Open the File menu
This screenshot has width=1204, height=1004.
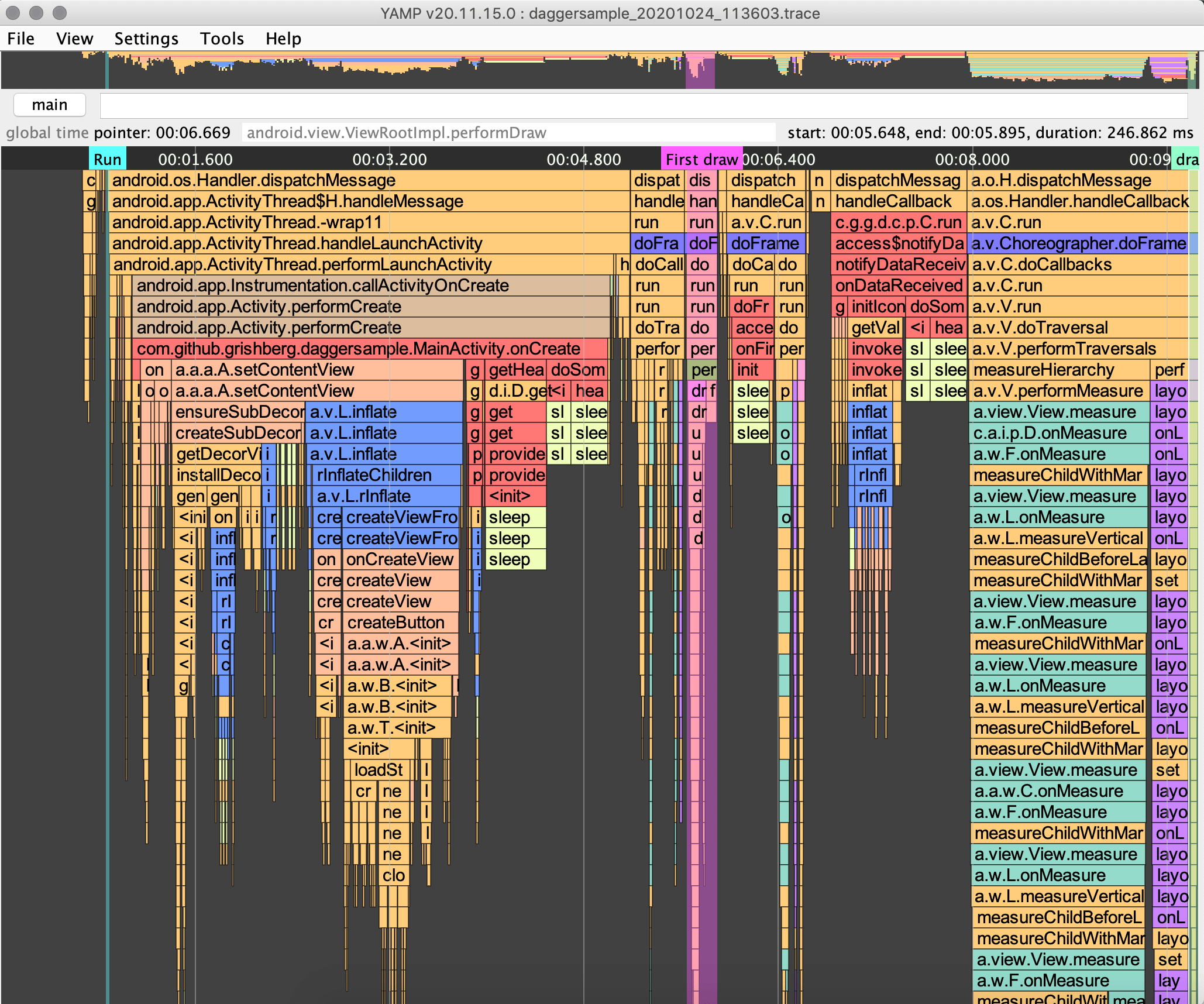tap(20, 38)
